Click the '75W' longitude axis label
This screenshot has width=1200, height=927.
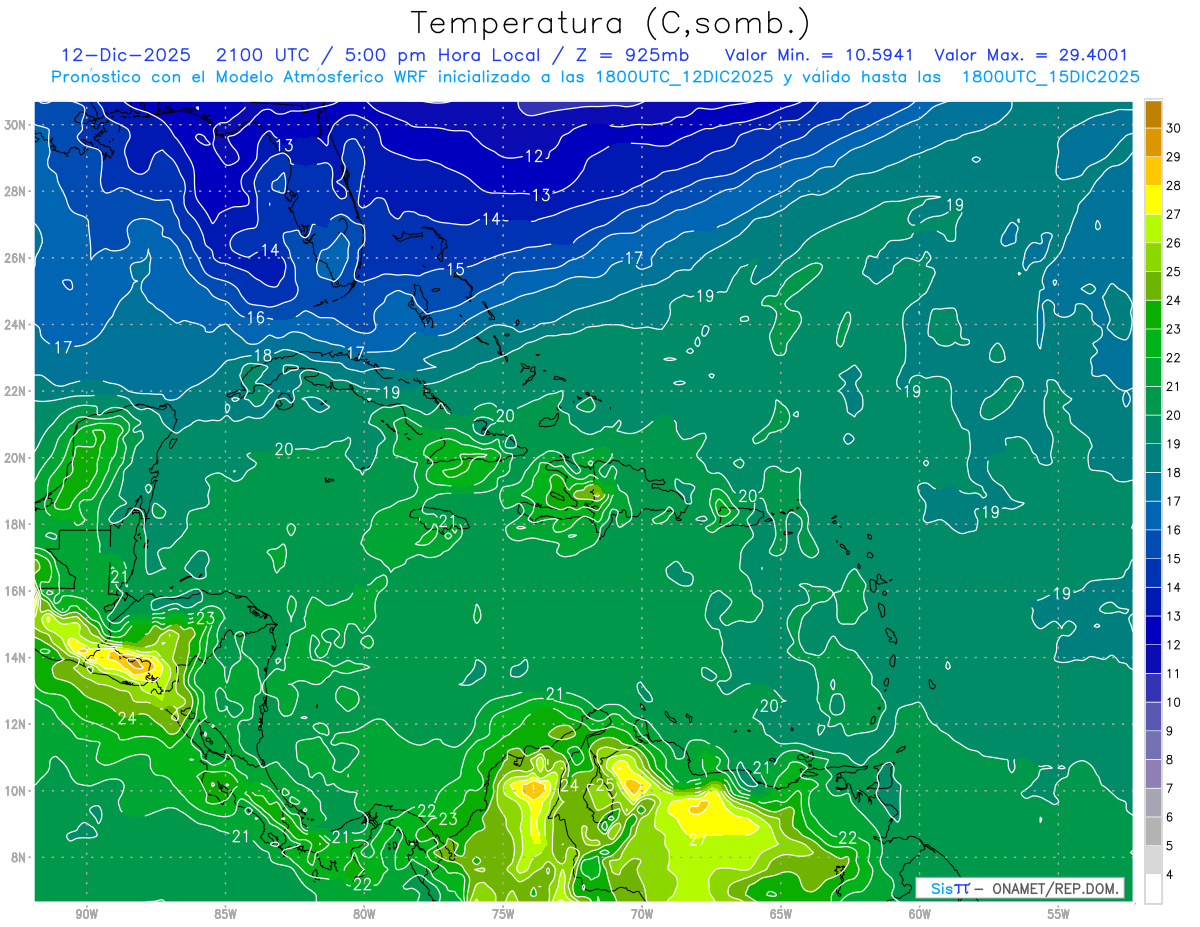[x=503, y=913]
